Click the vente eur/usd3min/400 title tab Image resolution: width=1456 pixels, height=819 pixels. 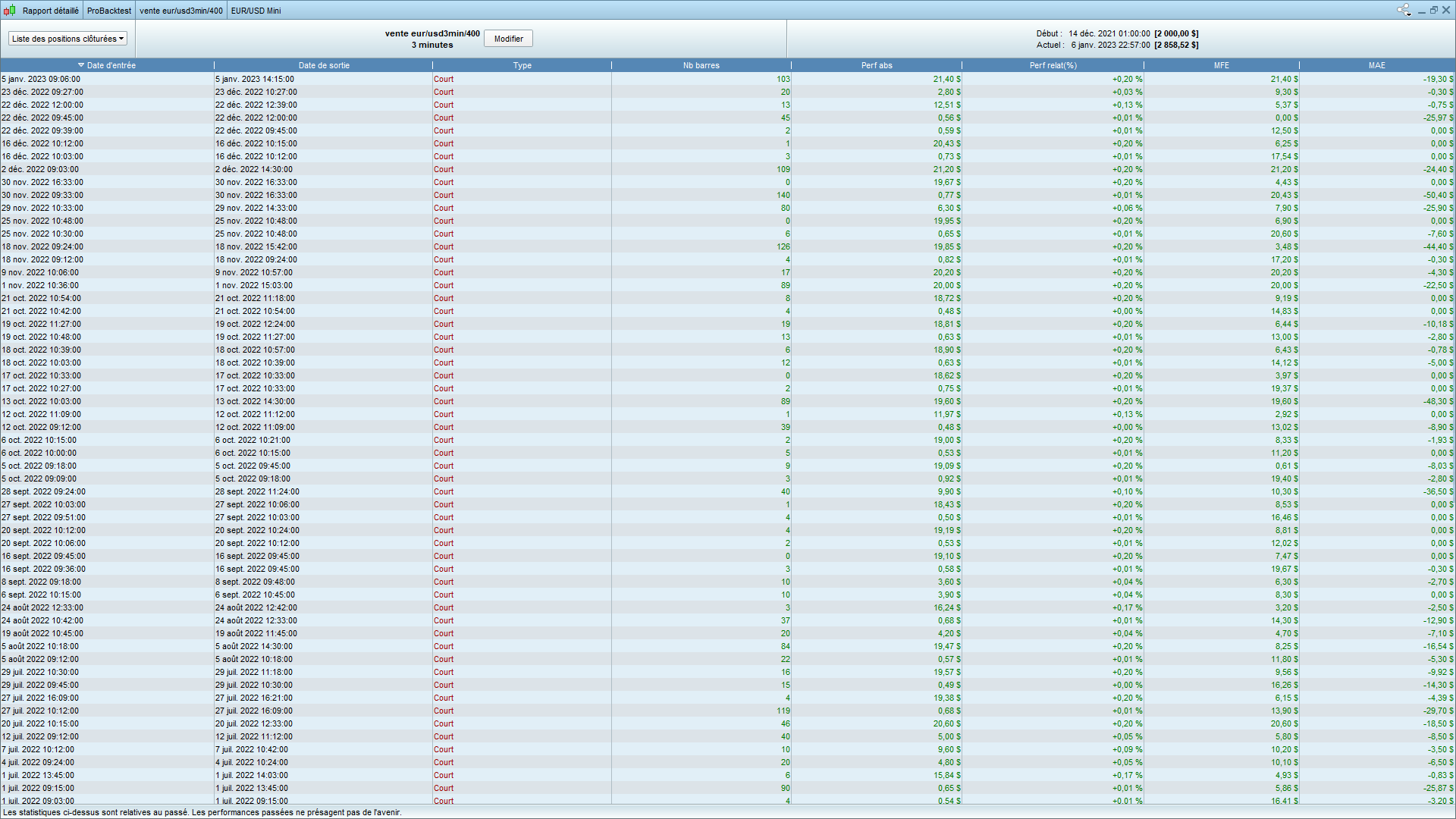tap(181, 11)
